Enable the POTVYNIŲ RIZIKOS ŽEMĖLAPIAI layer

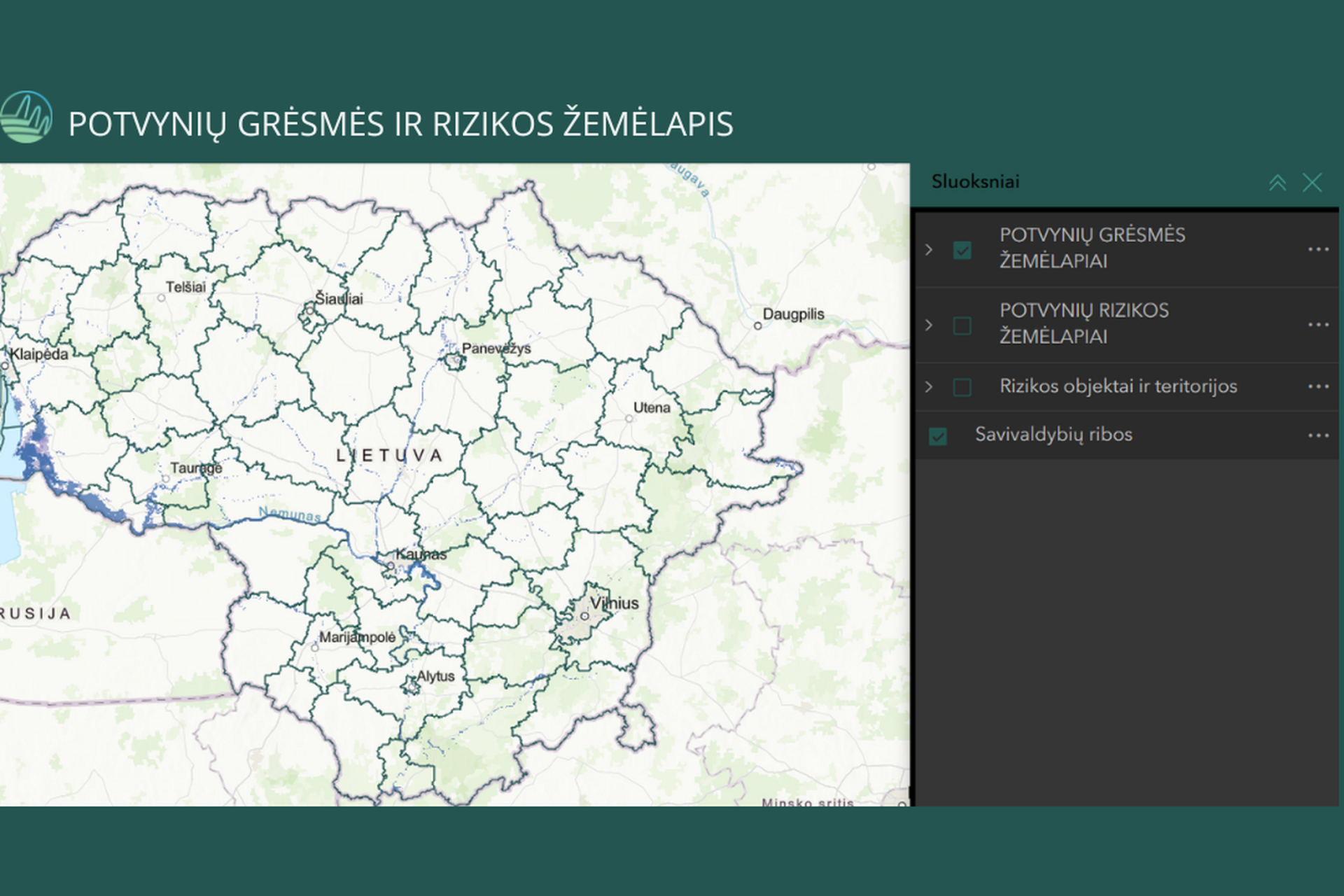pyautogui.click(x=962, y=325)
